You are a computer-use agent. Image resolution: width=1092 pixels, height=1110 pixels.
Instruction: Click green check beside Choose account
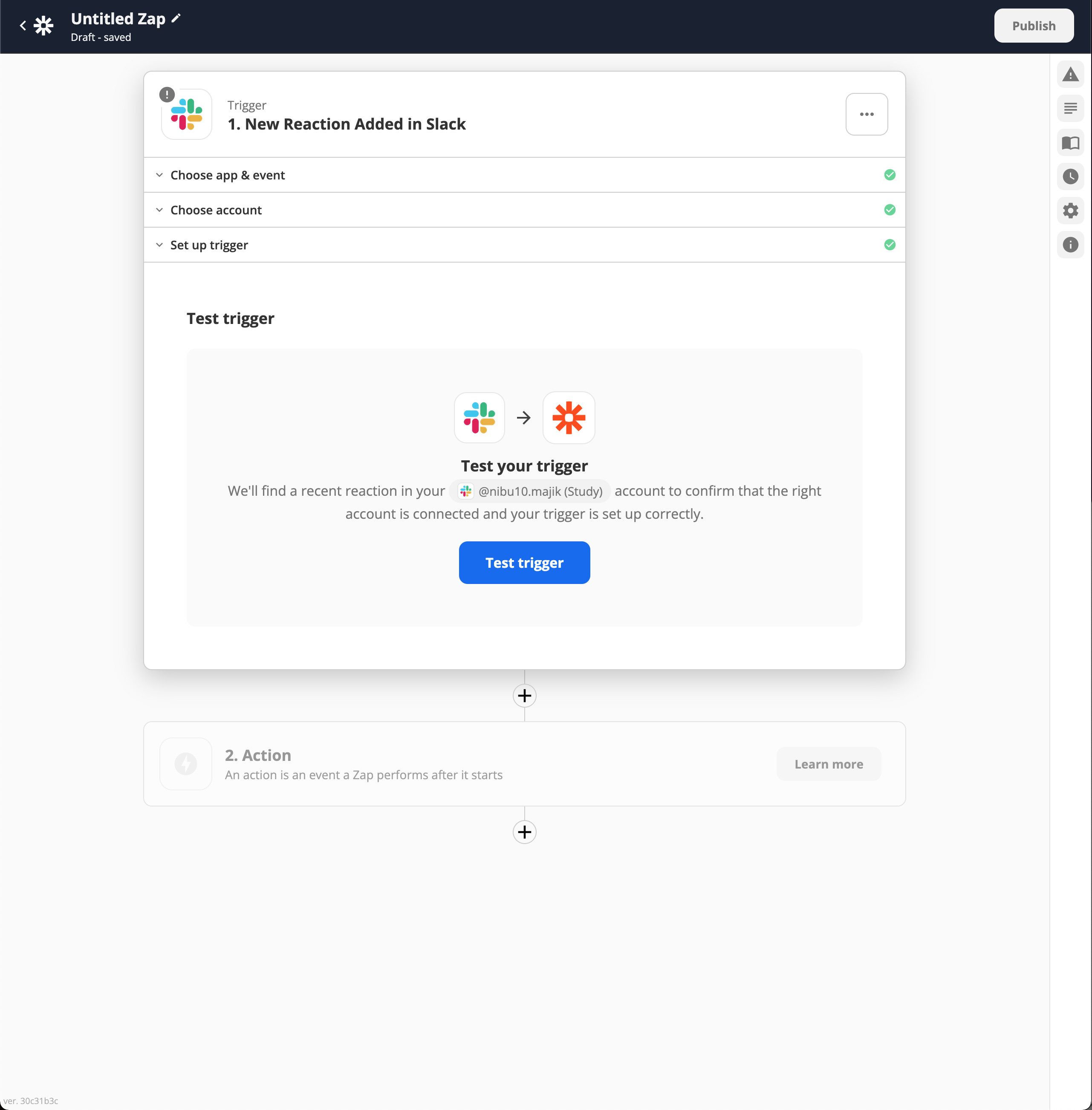click(x=890, y=210)
